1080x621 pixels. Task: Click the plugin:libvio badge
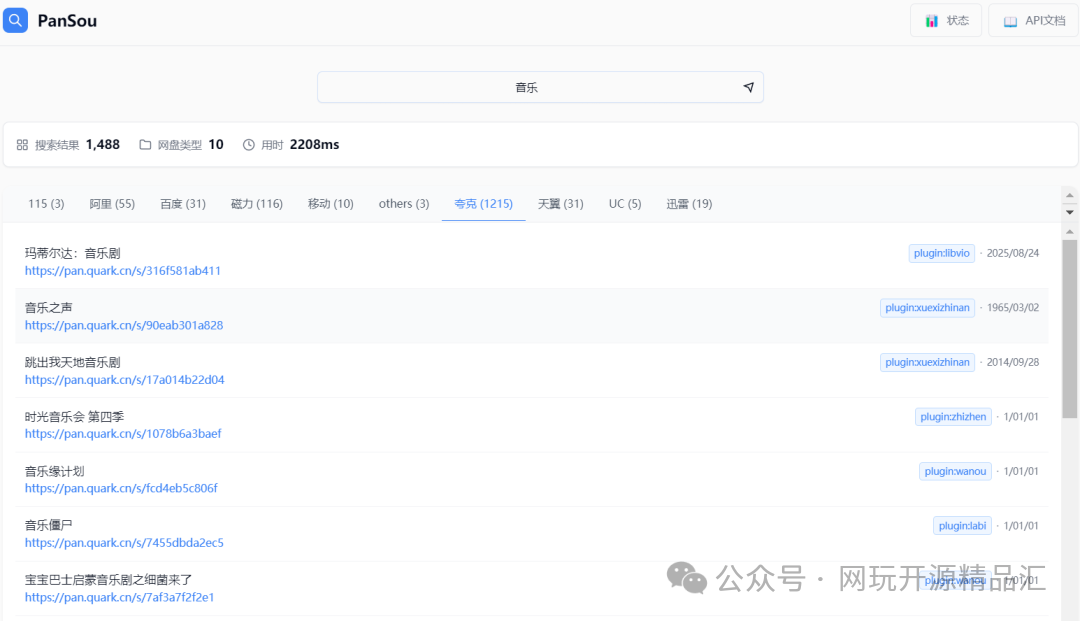pyautogui.click(x=940, y=253)
